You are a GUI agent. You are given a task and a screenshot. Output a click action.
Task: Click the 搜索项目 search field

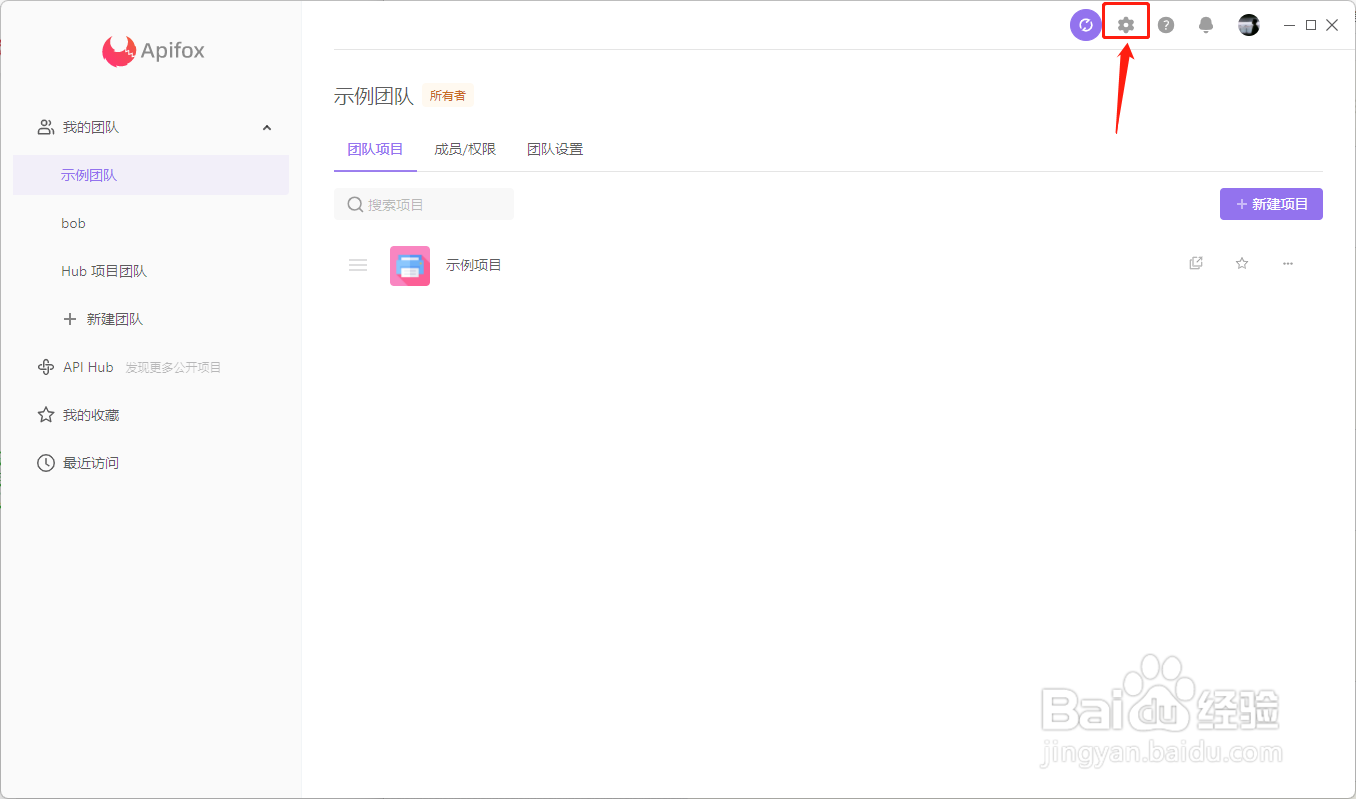(x=424, y=204)
